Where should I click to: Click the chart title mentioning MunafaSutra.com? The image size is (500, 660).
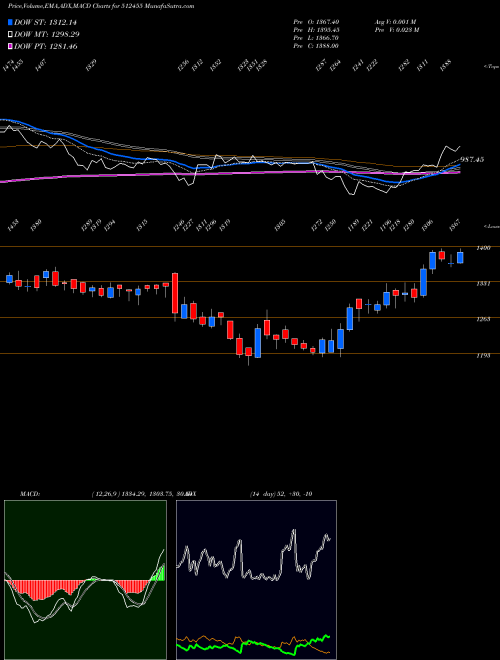[x=101, y=7]
